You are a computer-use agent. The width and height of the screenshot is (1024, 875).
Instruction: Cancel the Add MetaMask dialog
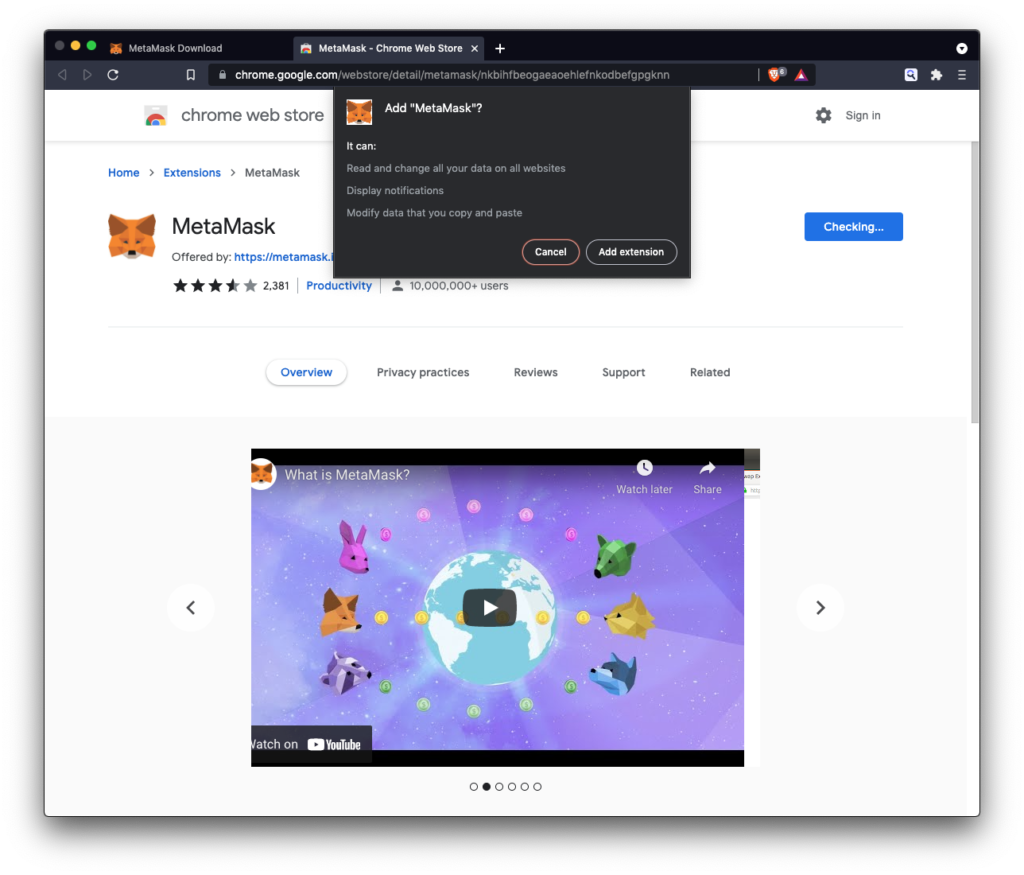point(550,252)
